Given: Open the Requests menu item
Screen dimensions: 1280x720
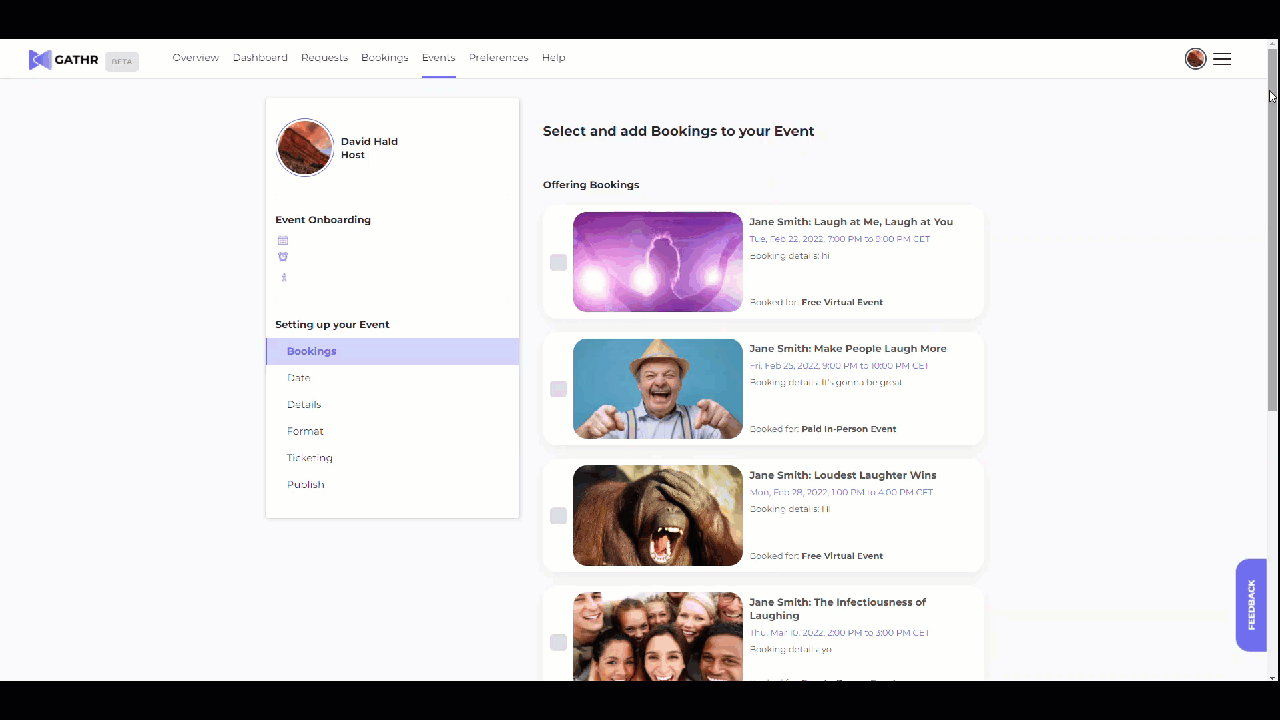Looking at the screenshot, I should [x=324, y=58].
